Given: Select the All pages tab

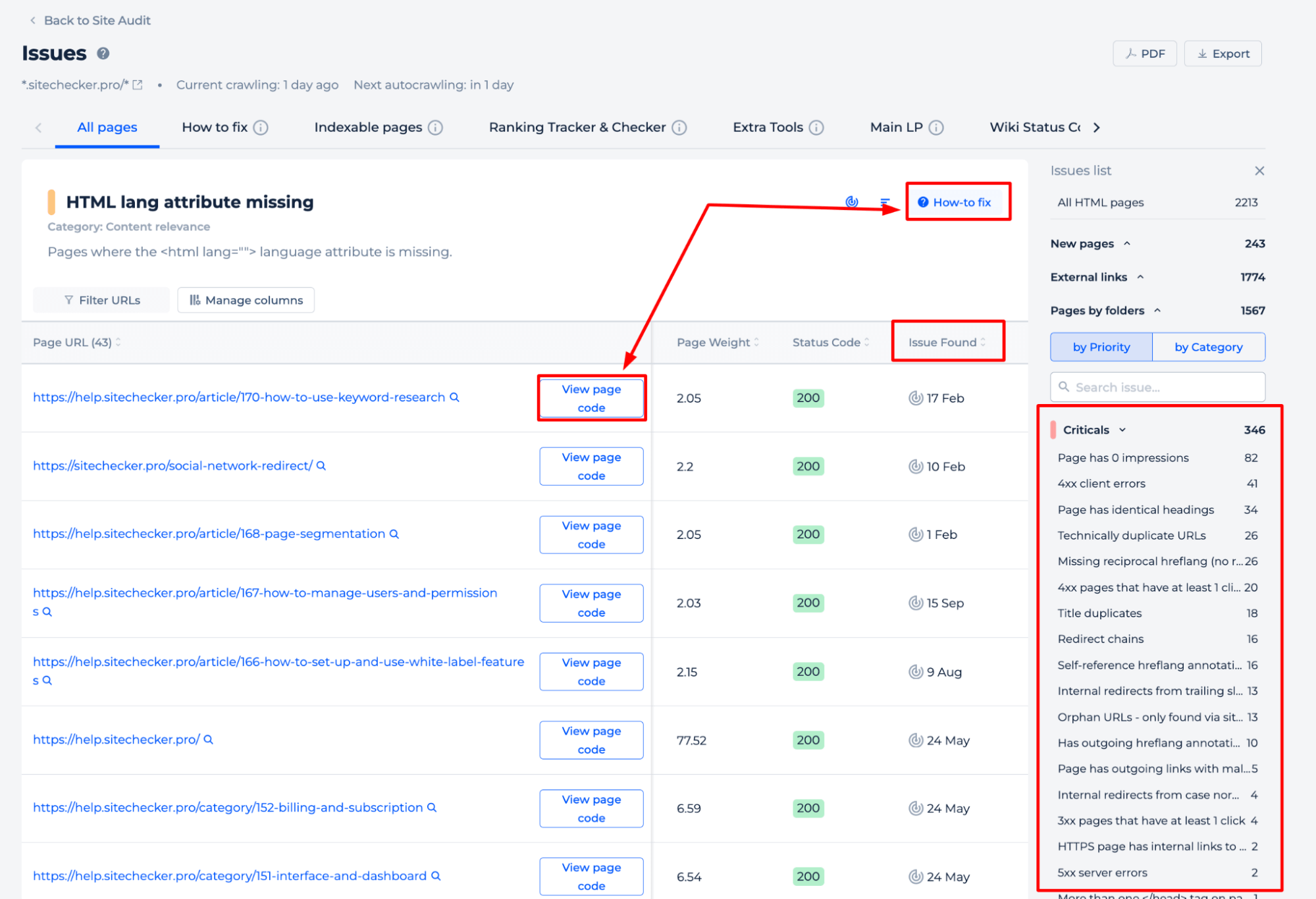Looking at the screenshot, I should click(107, 128).
